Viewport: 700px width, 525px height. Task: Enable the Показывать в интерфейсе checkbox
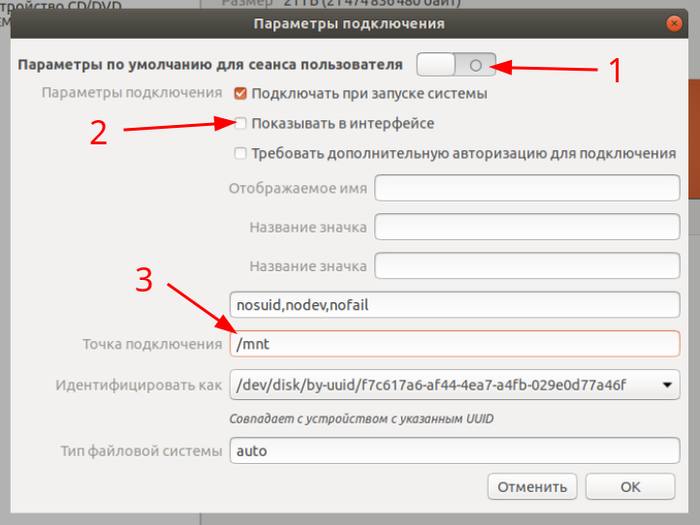point(240,123)
